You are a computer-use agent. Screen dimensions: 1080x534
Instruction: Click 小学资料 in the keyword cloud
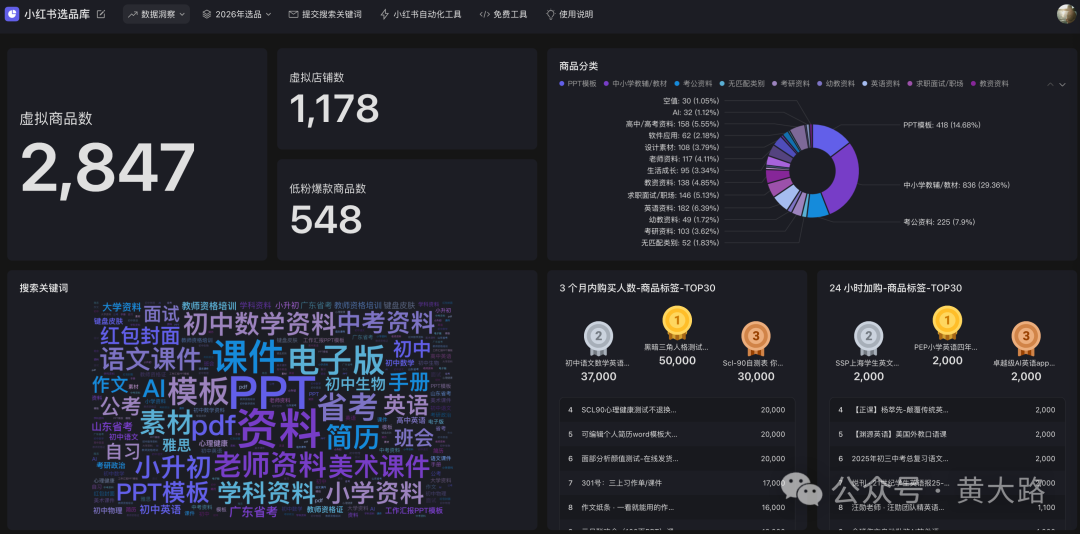point(375,493)
